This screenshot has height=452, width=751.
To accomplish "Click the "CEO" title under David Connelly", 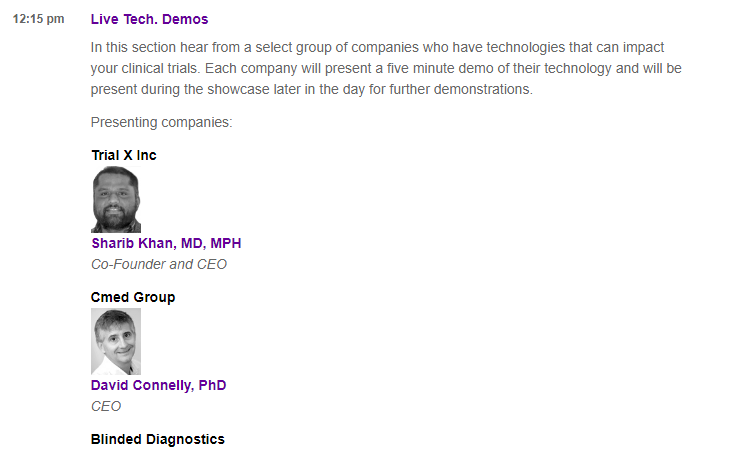I will pos(106,406).
